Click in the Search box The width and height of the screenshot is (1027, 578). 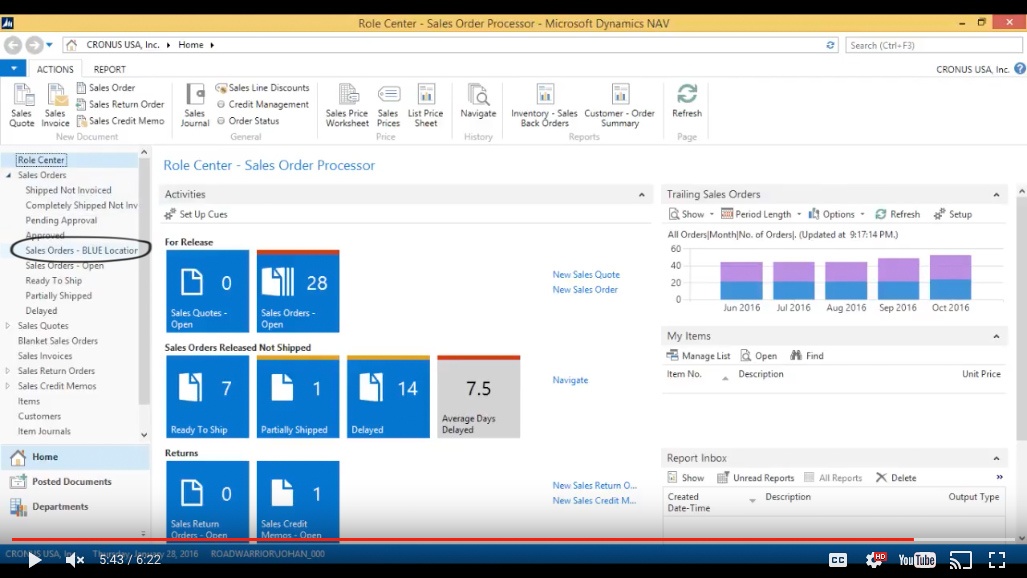pyautogui.click(x=933, y=45)
